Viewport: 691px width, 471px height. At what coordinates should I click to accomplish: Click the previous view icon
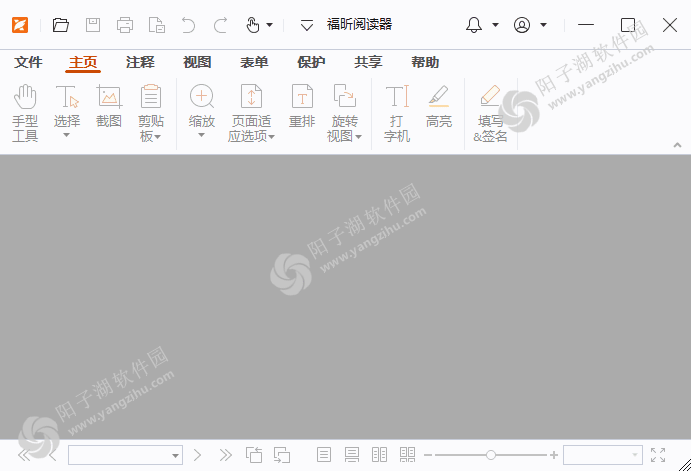[254, 455]
